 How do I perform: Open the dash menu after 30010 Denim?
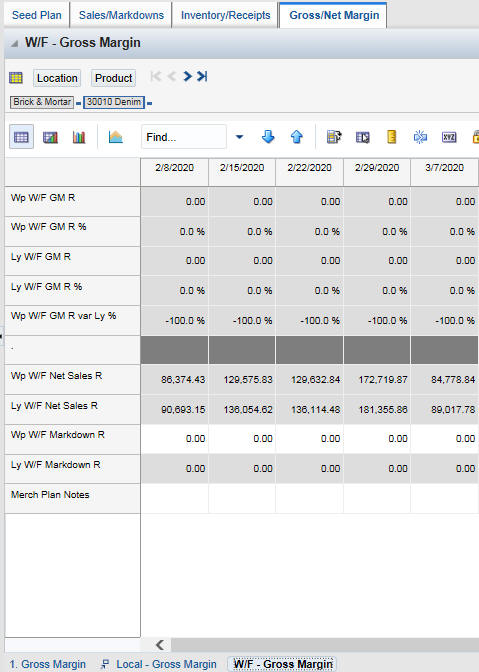coord(150,103)
